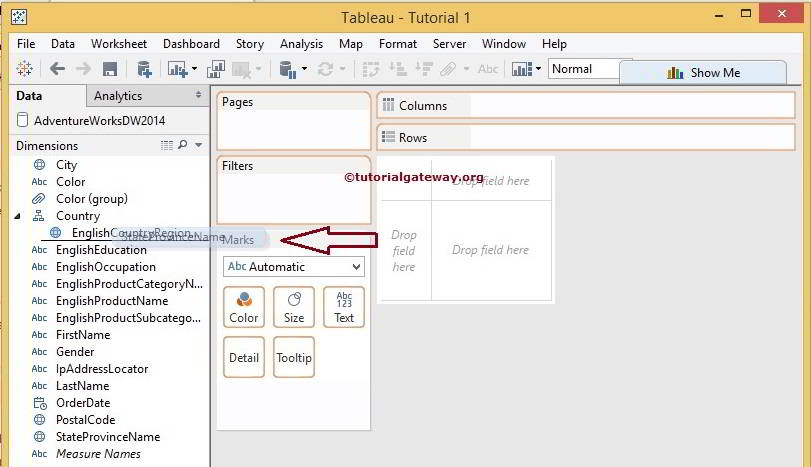811x467 pixels.
Task: Open the File menu
Action: click(26, 44)
